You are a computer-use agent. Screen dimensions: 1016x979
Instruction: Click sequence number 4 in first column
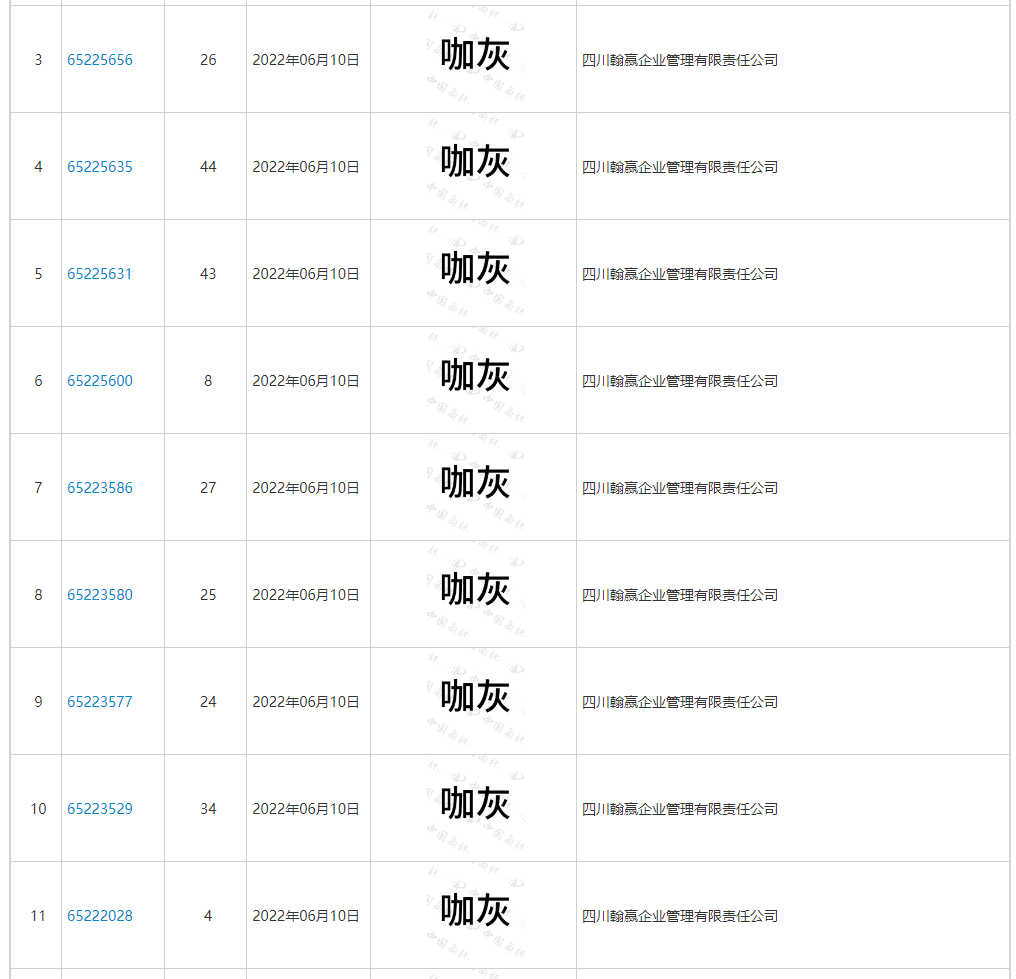(38, 167)
